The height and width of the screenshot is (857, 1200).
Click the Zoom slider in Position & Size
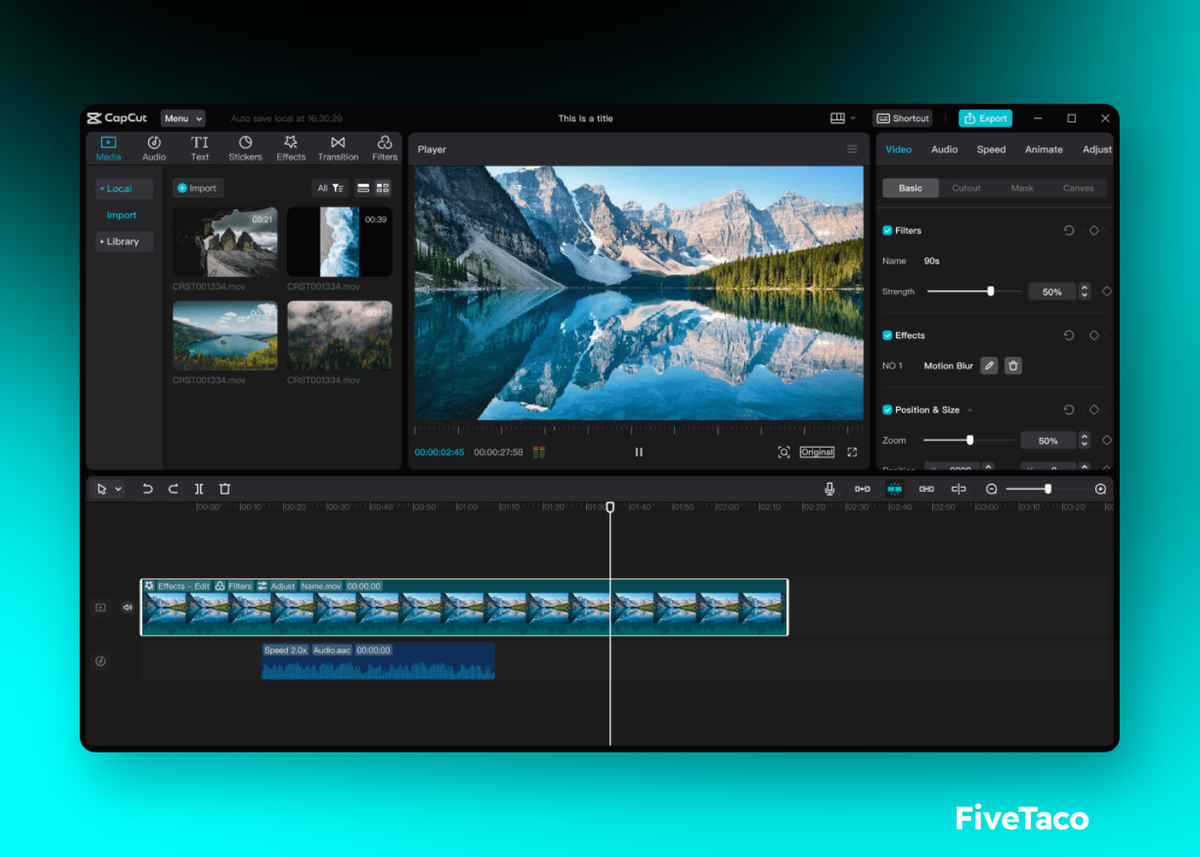tap(968, 440)
